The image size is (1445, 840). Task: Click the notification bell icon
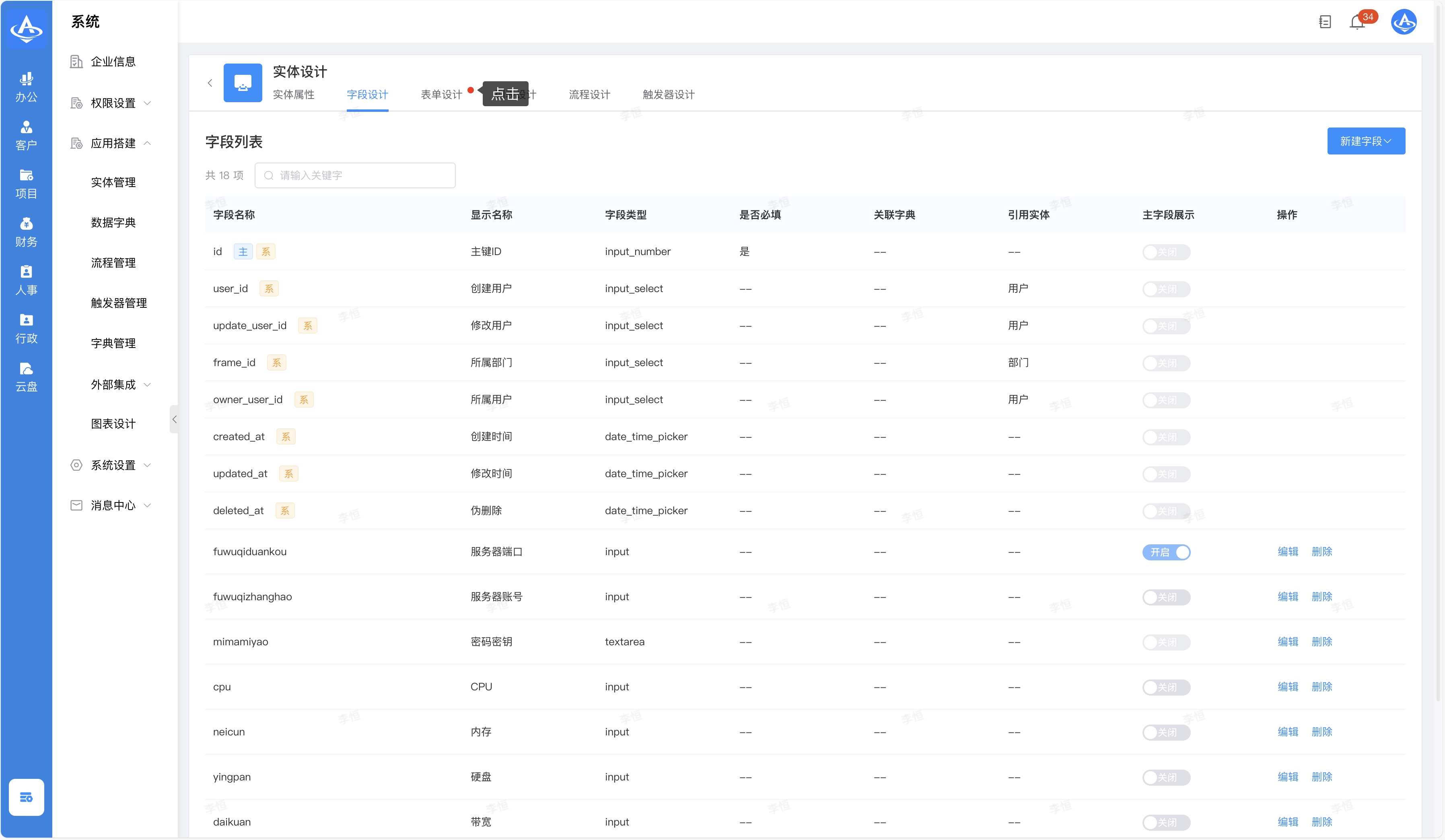pyautogui.click(x=1356, y=23)
